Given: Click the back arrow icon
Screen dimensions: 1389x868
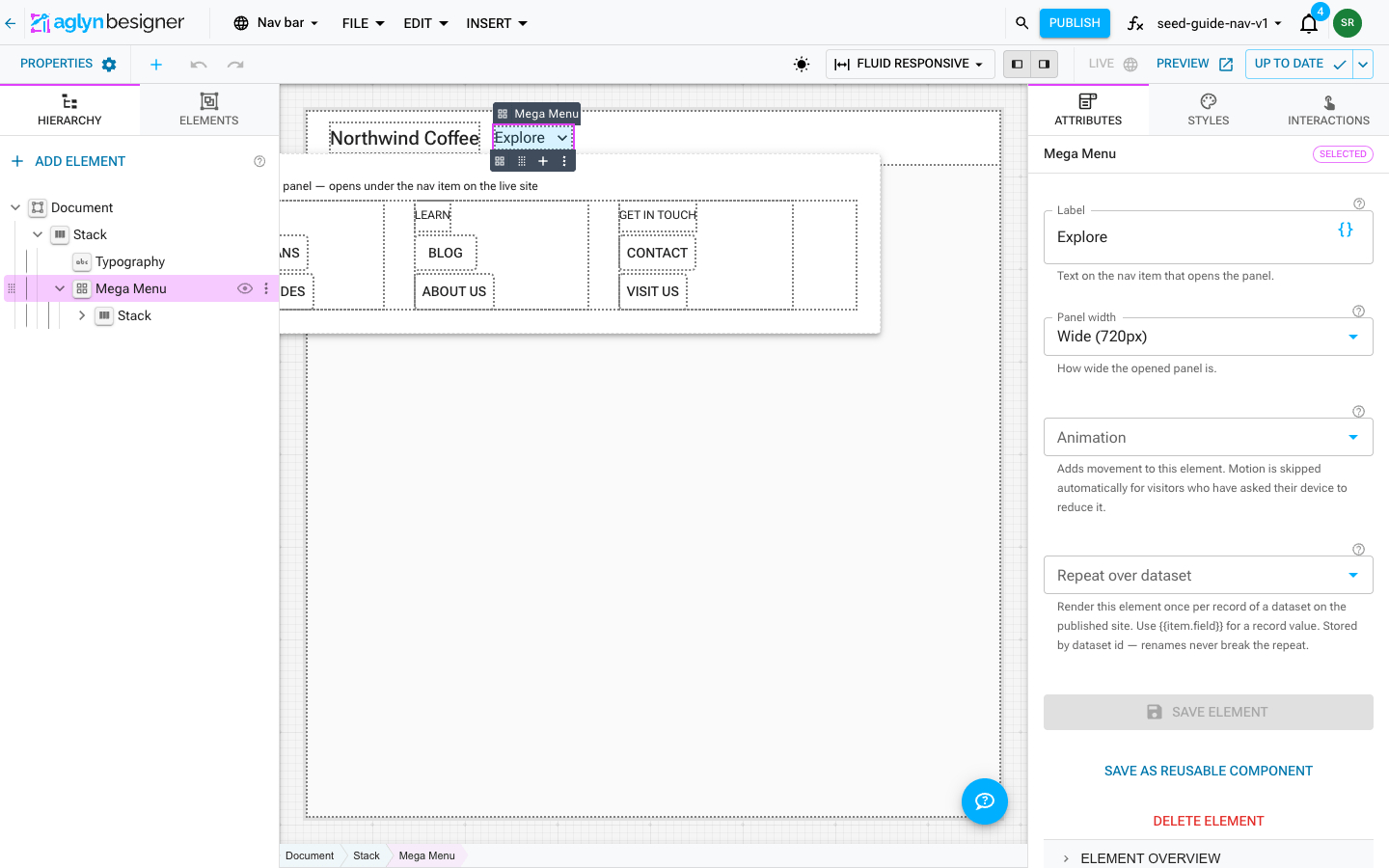Looking at the screenshot, I should coord(10,23).
